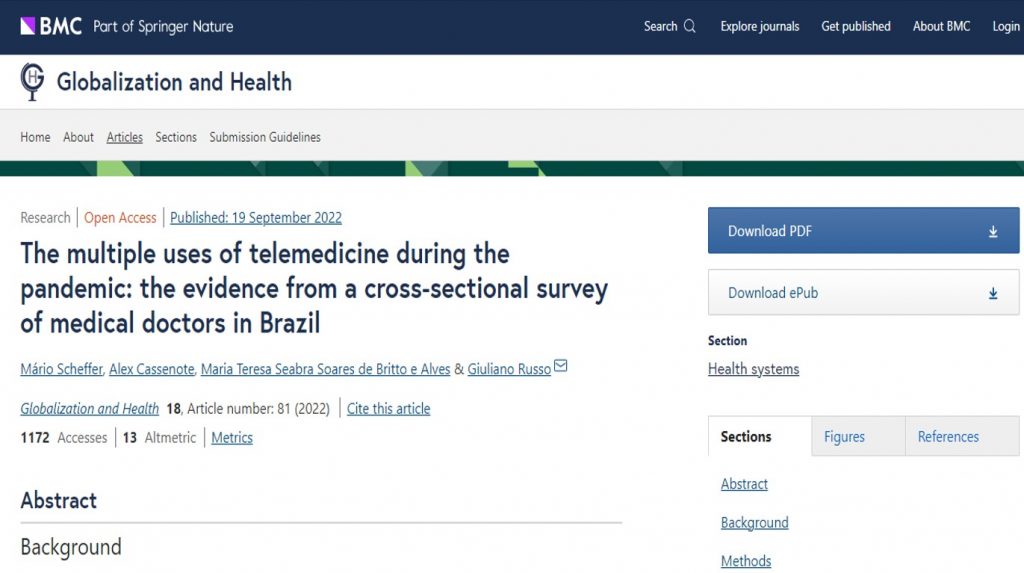The height and width of the screenshot is (573, 1024).
Task: Switch to the Figures tab
Action: [x=844, y=437]
